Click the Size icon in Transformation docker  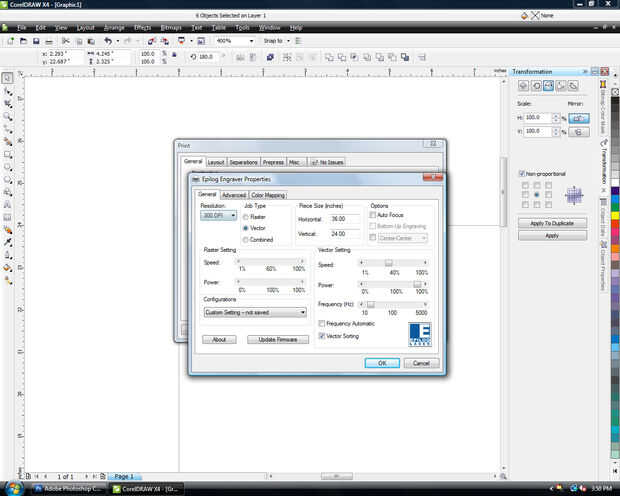tap(561, 85)
